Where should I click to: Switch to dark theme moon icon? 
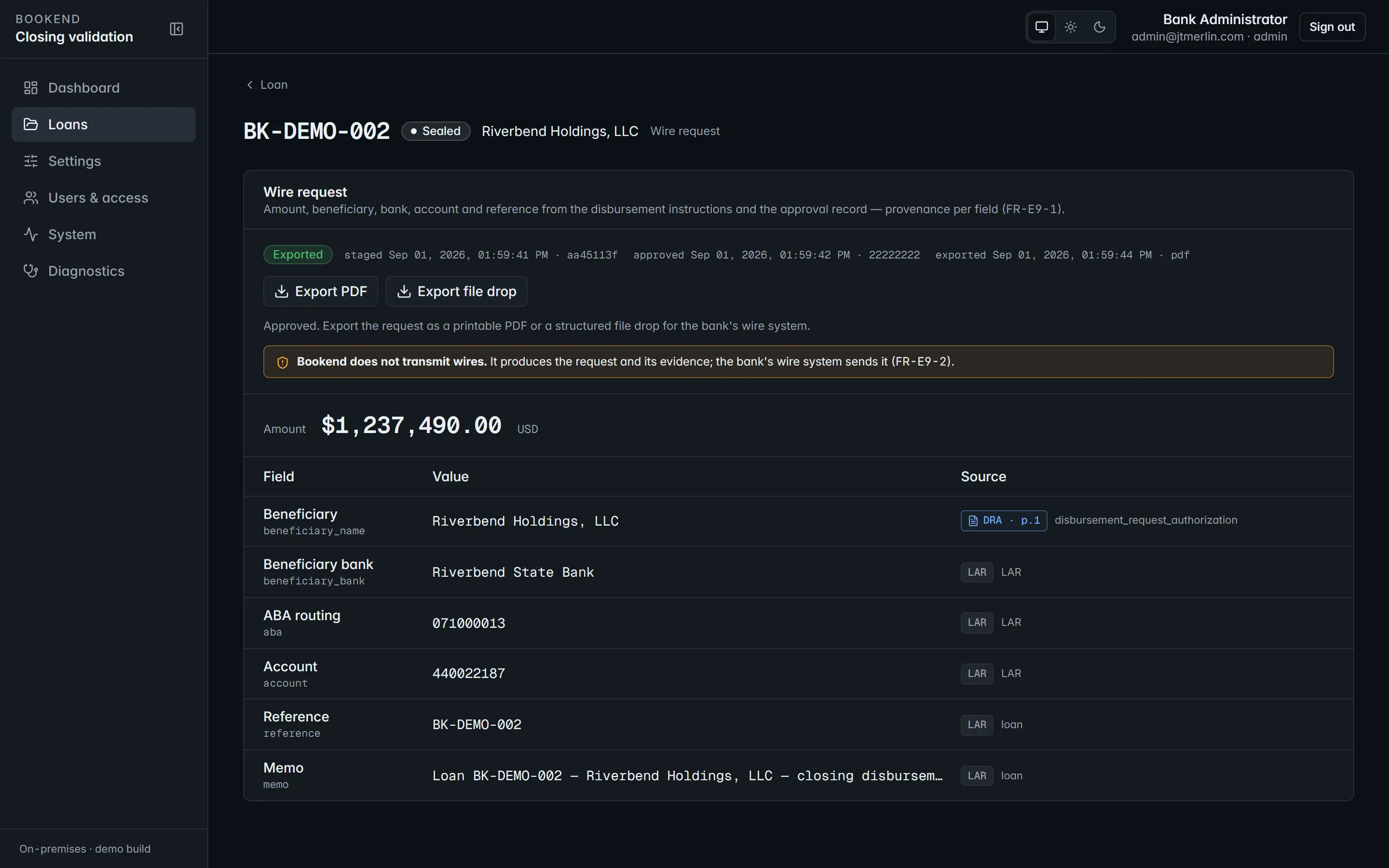(1099, 27)
